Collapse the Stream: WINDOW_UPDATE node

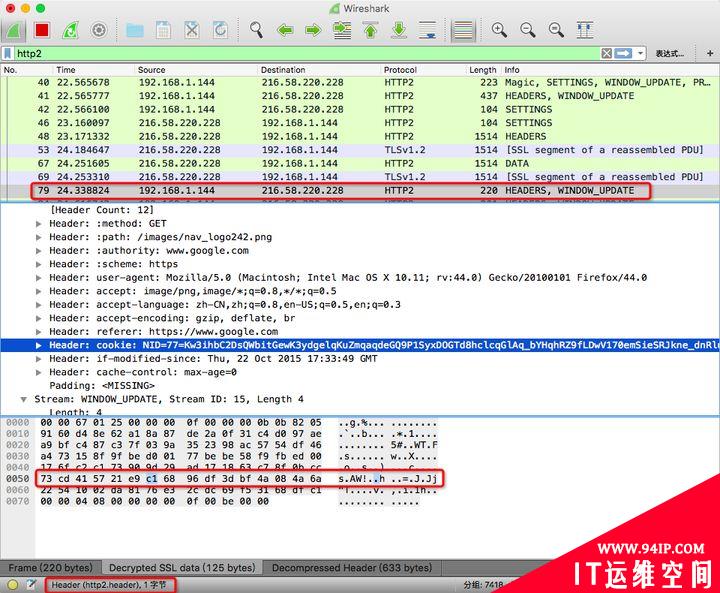[23, 400]
